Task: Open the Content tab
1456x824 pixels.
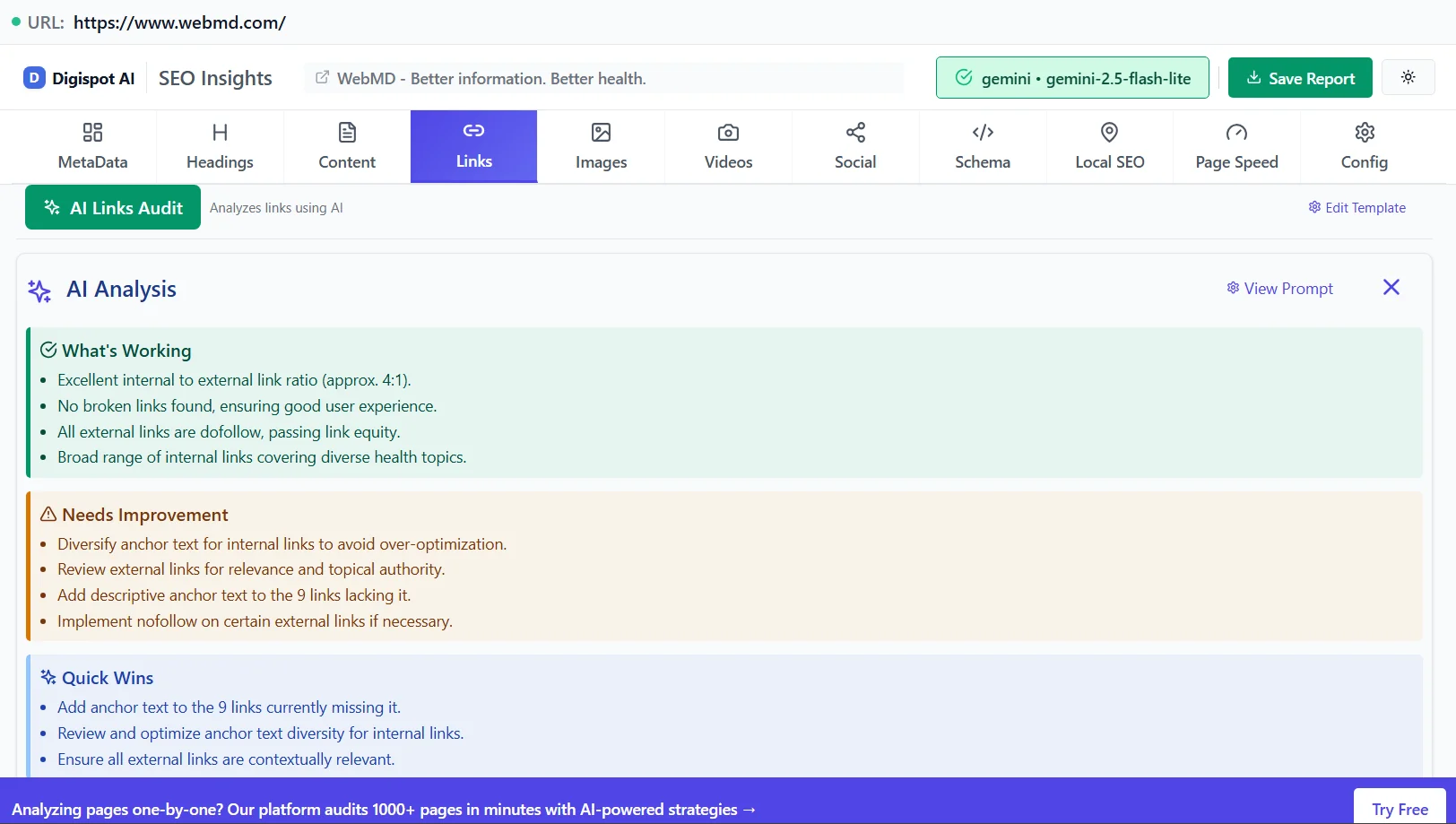Action: tap(347, 147)
